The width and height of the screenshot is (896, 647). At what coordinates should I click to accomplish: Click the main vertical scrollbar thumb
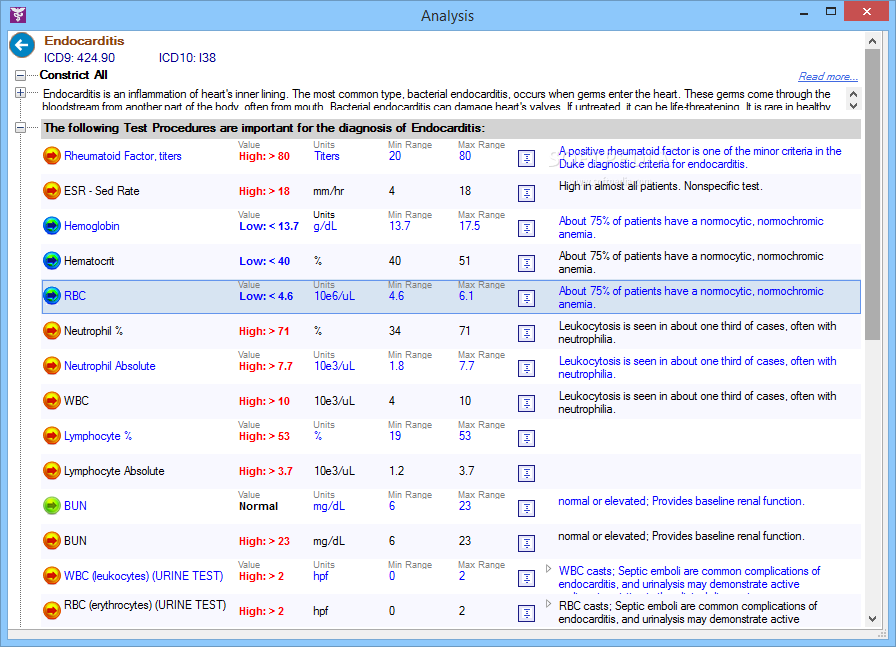click(872, 194)
